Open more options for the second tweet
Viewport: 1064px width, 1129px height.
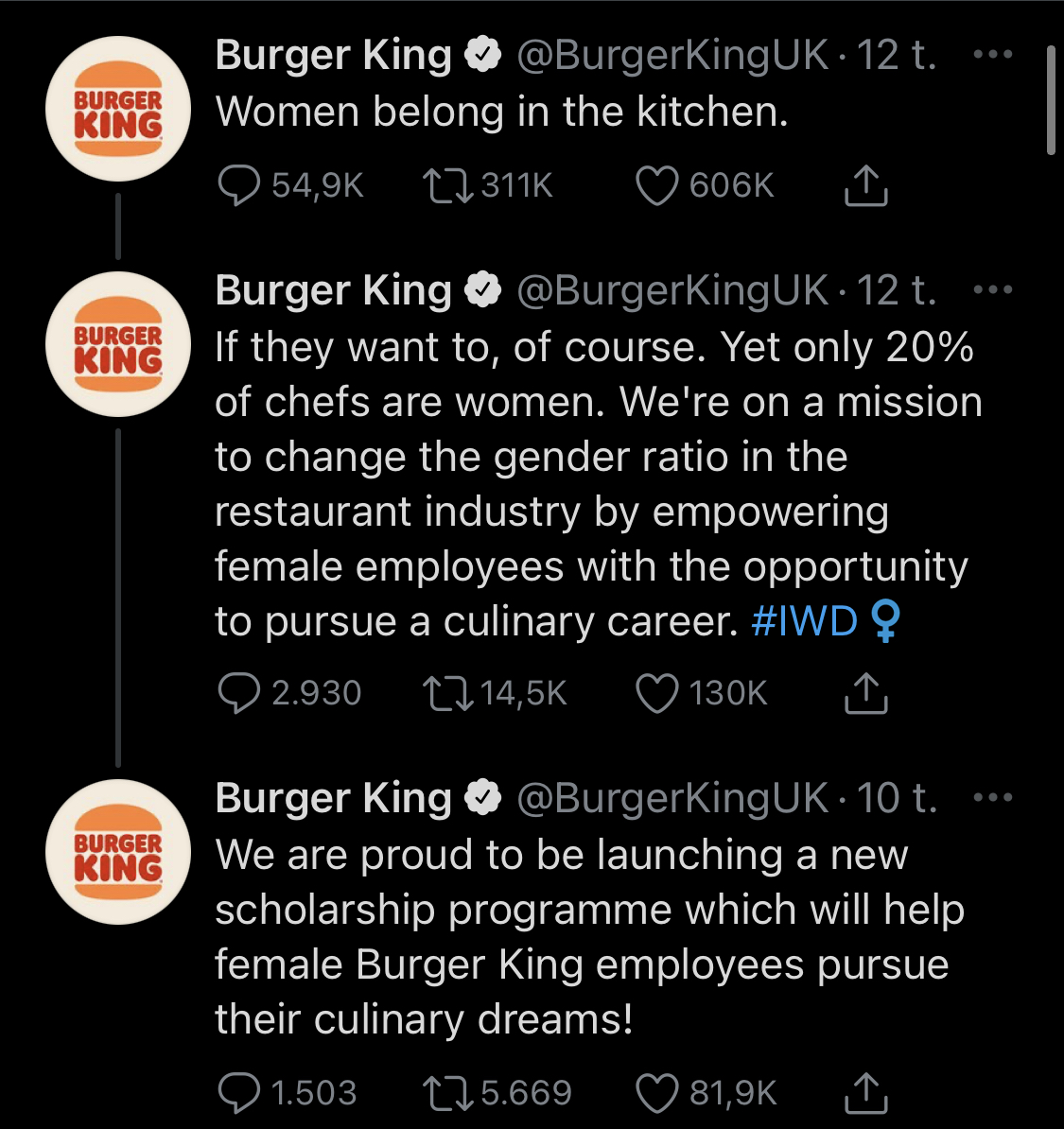click(x=992, y=290)
